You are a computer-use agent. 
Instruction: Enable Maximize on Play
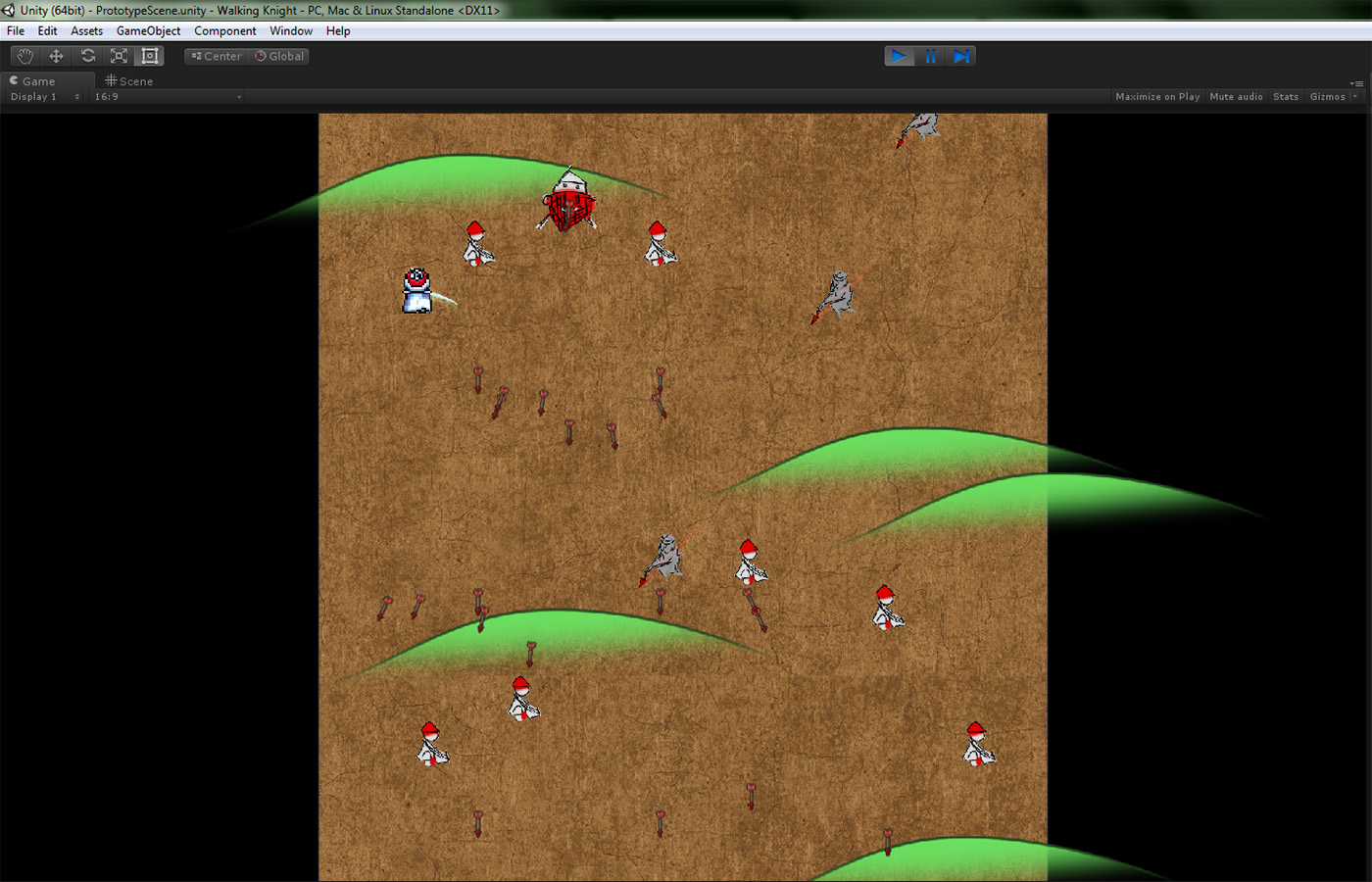tap(1157, 97)
